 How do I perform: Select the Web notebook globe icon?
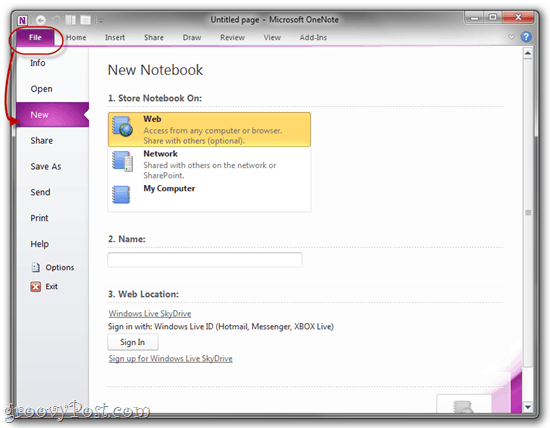click(x=122, y=127)
